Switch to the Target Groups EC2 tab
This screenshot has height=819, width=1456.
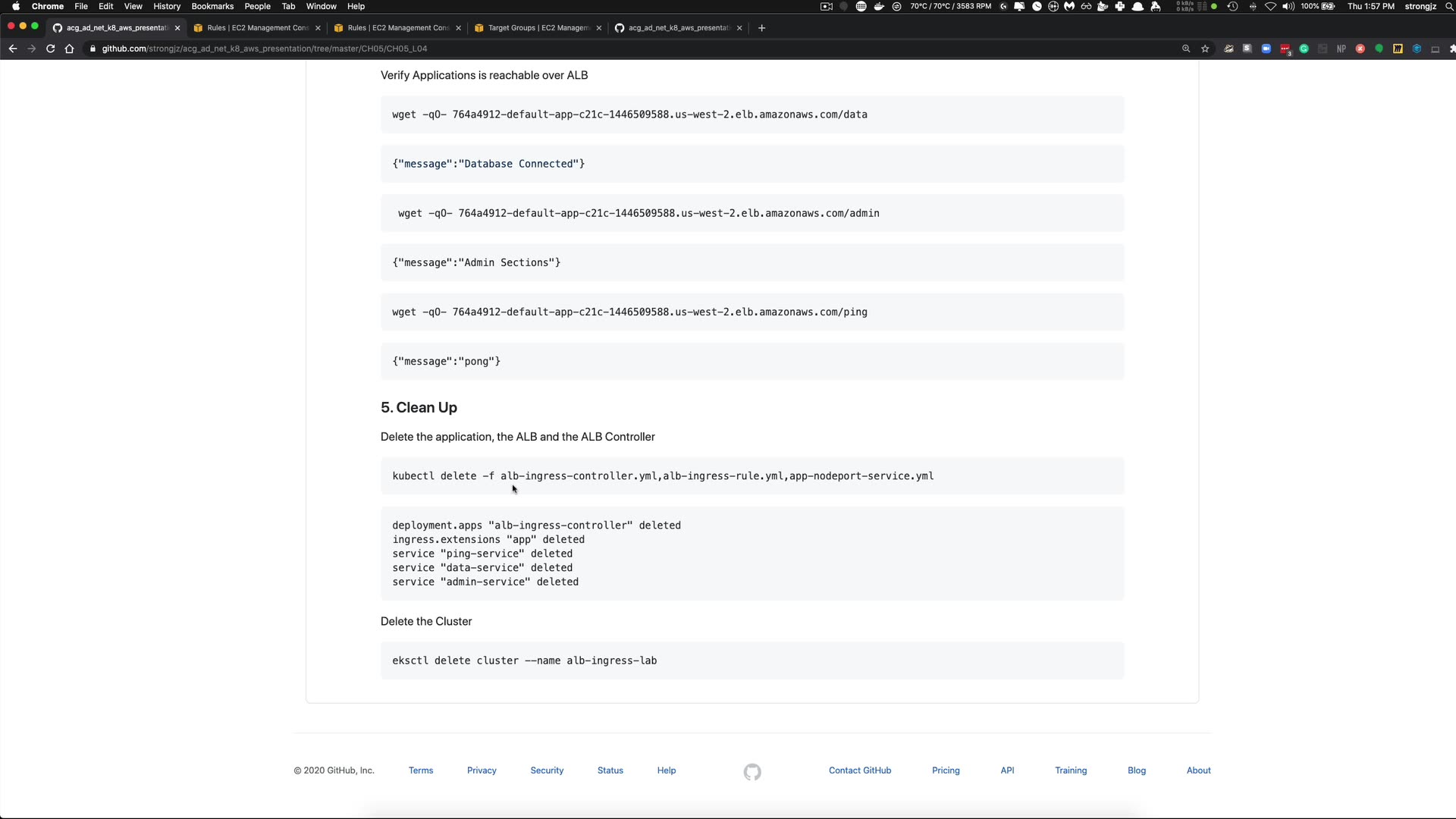(x=537, y=28)
